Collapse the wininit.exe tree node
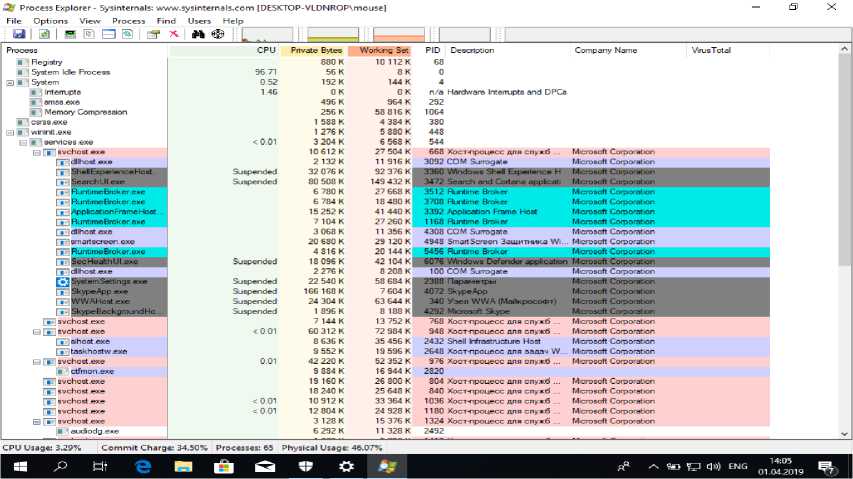Screen dimensions: 853x479 point(10,132)
